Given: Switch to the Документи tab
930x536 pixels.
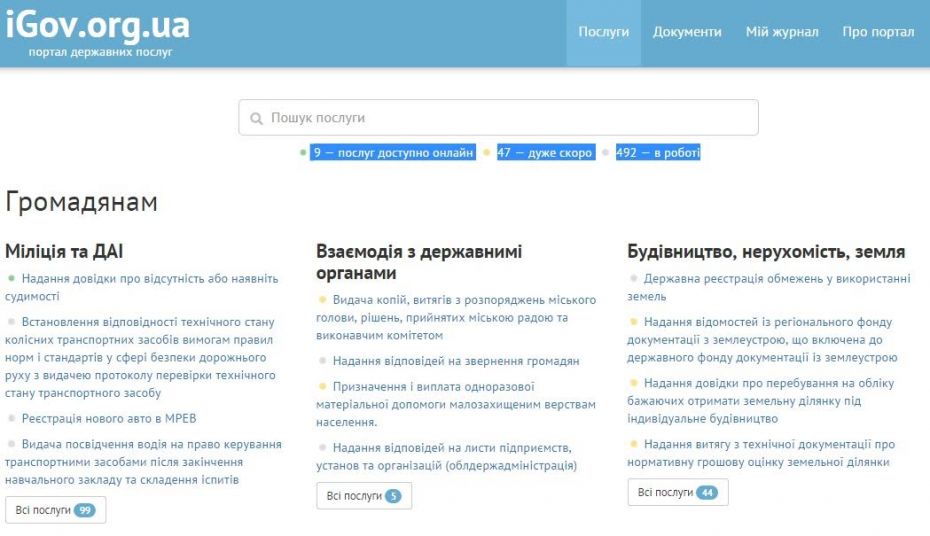Looking at the screenshot, I should tap(687, 32).
